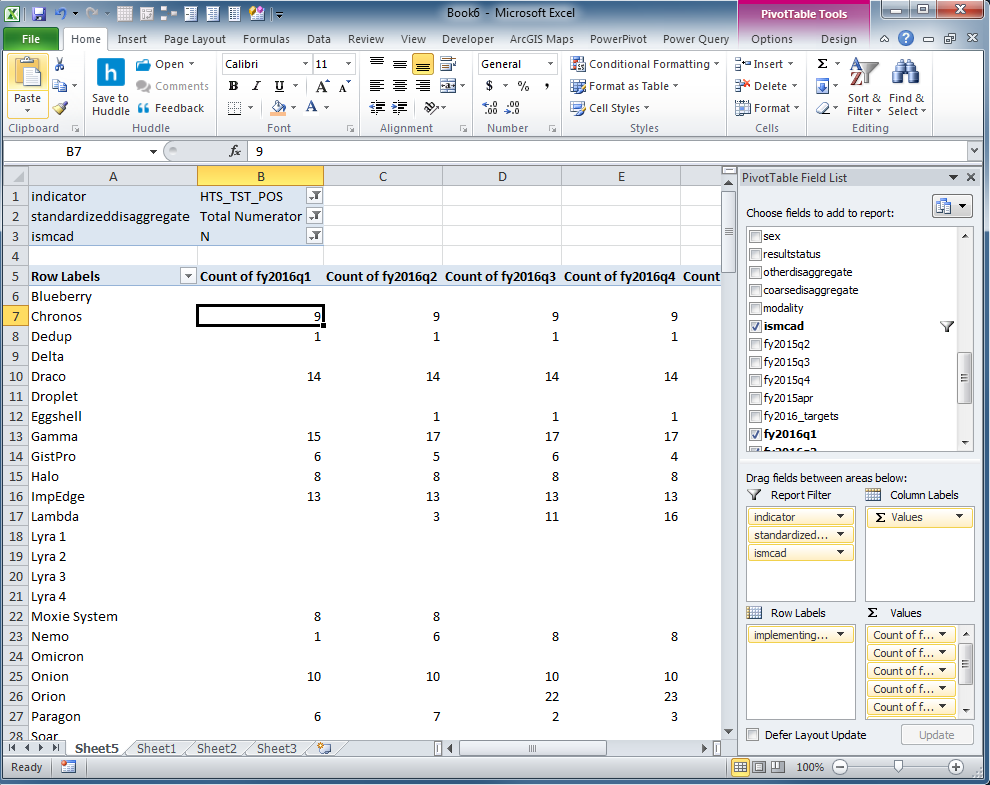
Task: Click Format as Table button
Action: [624, 86]
